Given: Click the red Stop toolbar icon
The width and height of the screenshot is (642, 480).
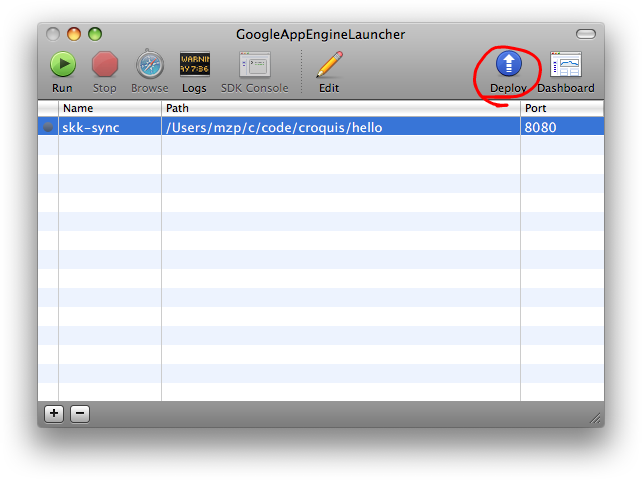Looking at the screenshot, I should coord(105,64).
